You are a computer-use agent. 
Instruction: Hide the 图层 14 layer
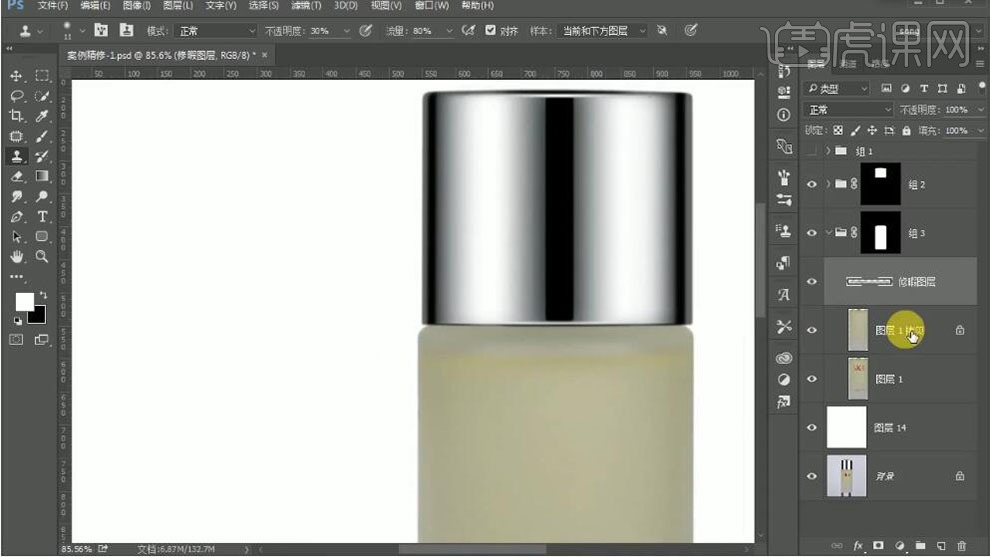[x=812, y=428]
